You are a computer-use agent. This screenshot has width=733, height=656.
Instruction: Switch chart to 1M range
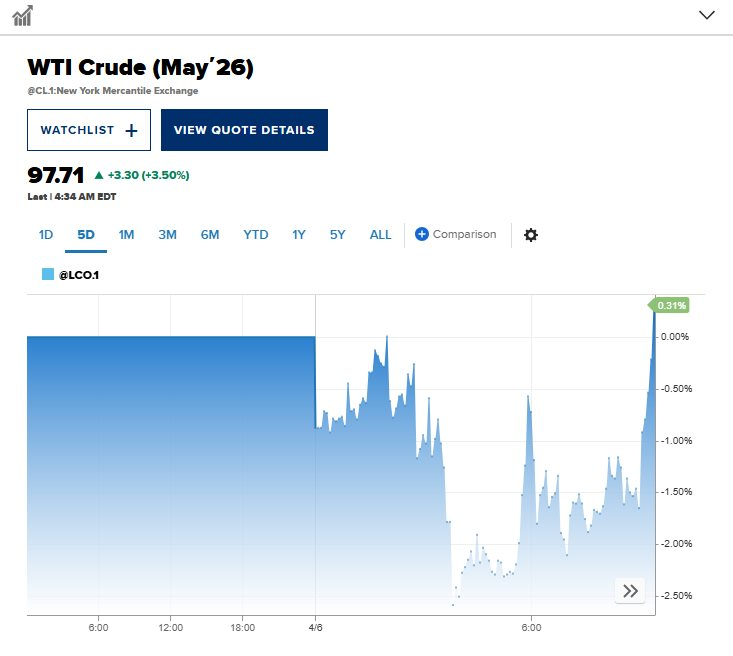pos(126,235)
